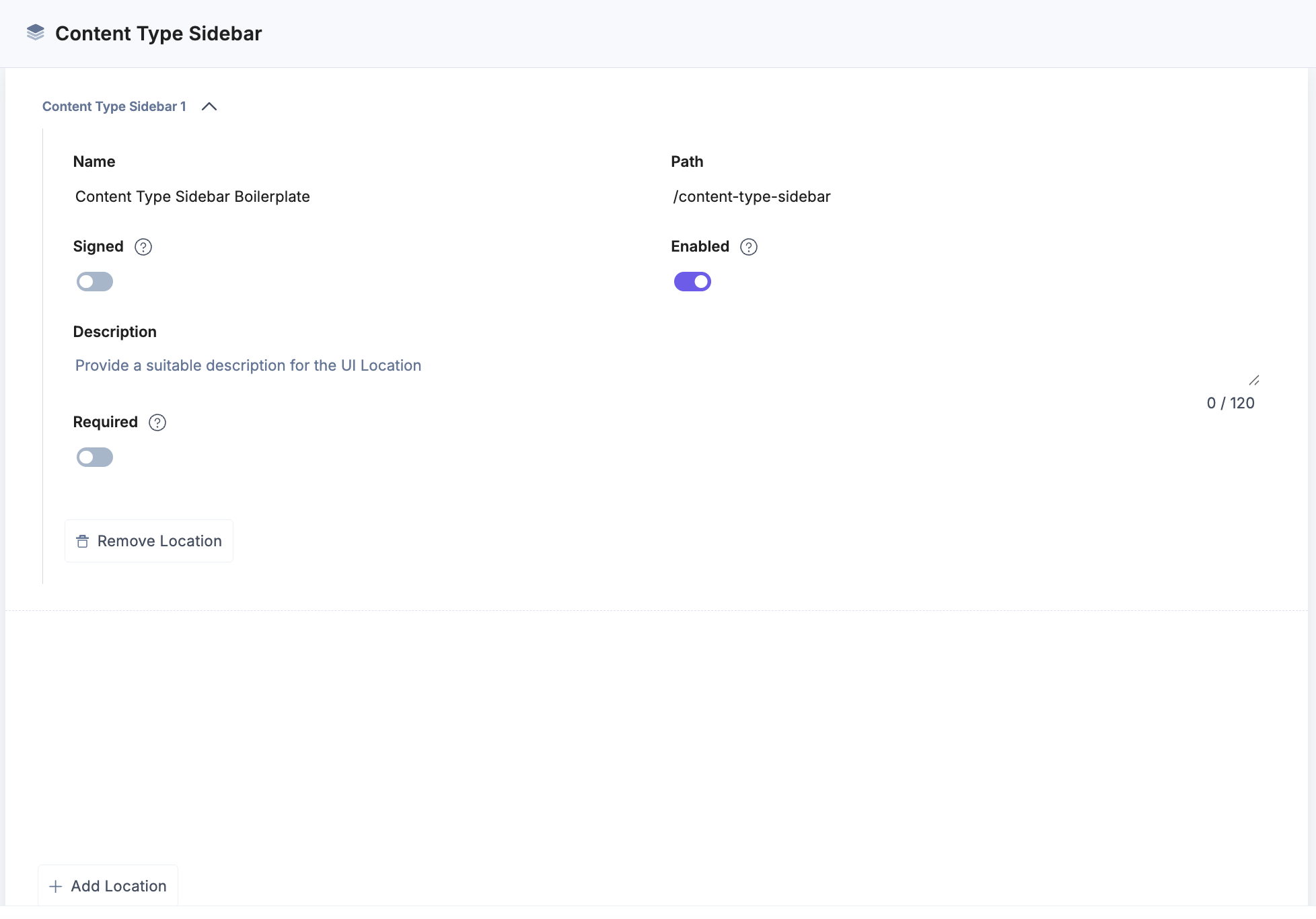Image resolution: width=1316 pixels, height=919 pixels.
Task: Click the Content Type Sidebar 1 accordion title
Action: pyautogui.click(x=114, y=107)
